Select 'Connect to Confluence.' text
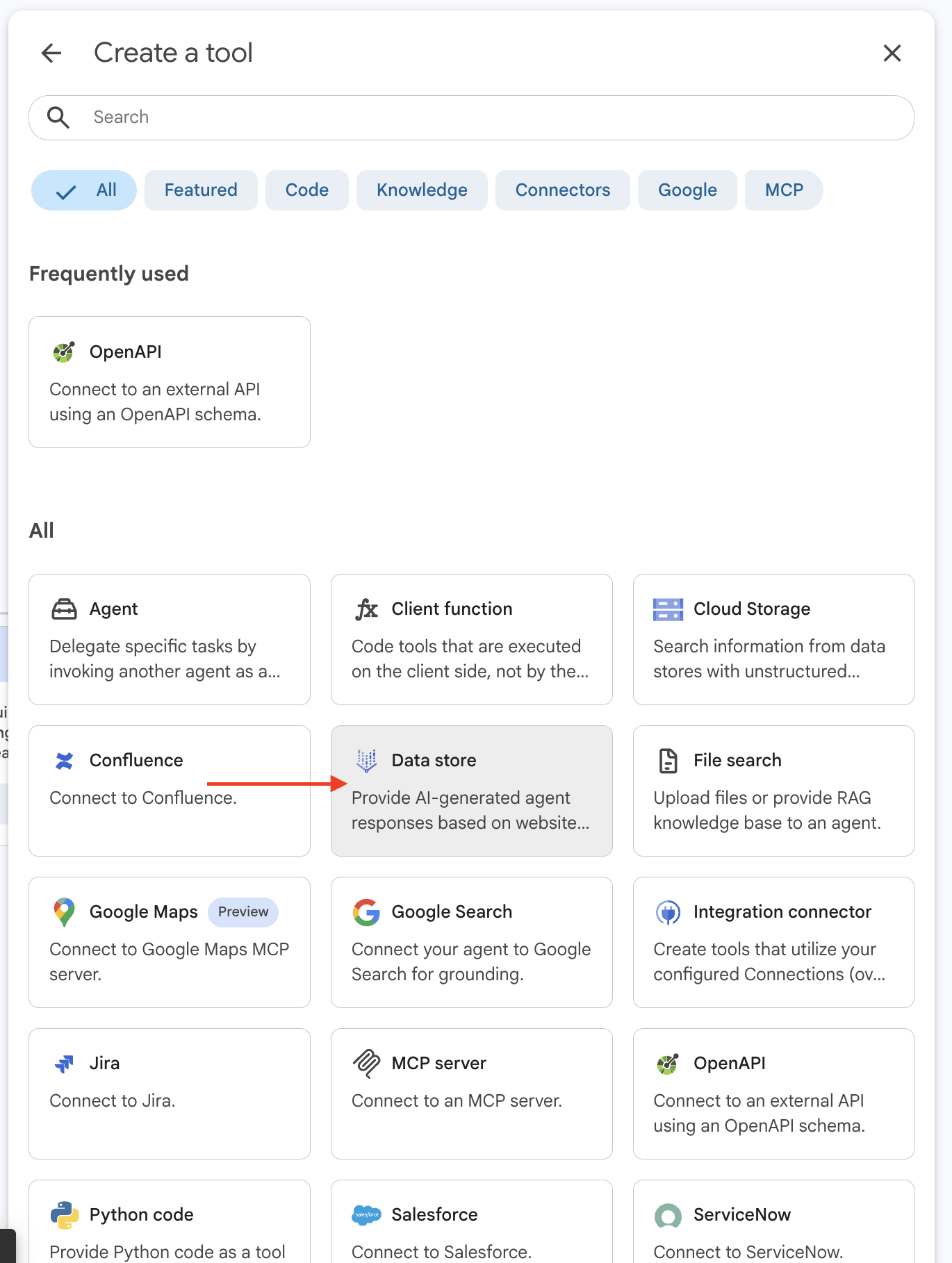The width and height of the screenshot is (952, 1263). pyautogui.click(x=143, y=798)
